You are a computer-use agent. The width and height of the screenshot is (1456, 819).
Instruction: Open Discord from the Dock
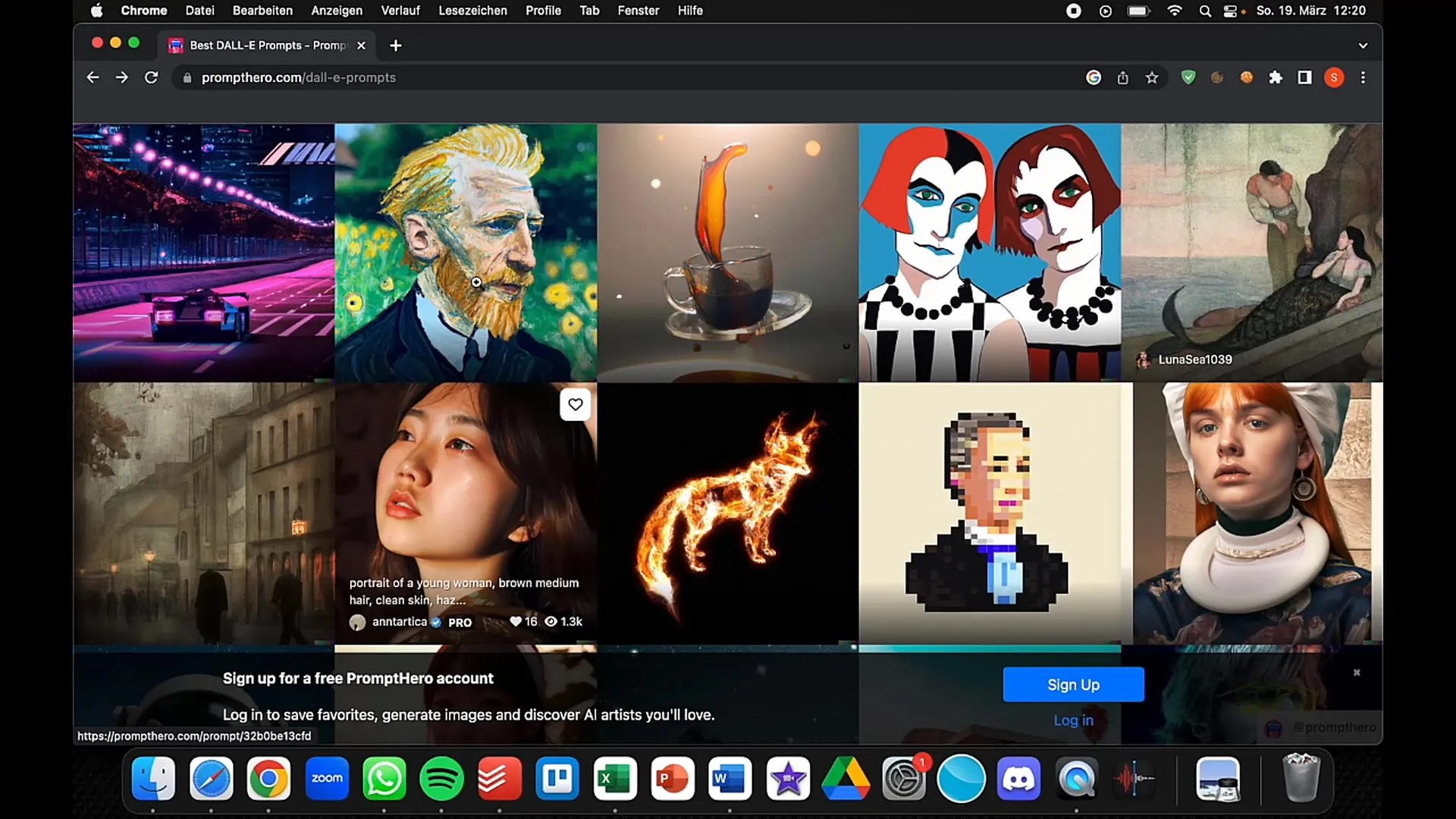[1018, 779]
